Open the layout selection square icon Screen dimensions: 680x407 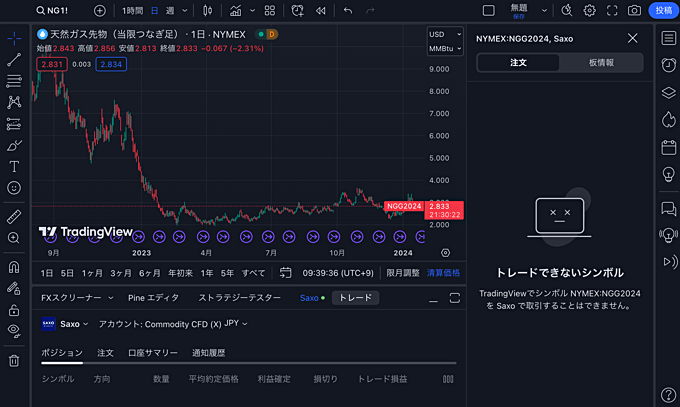(x=489, y=10)
